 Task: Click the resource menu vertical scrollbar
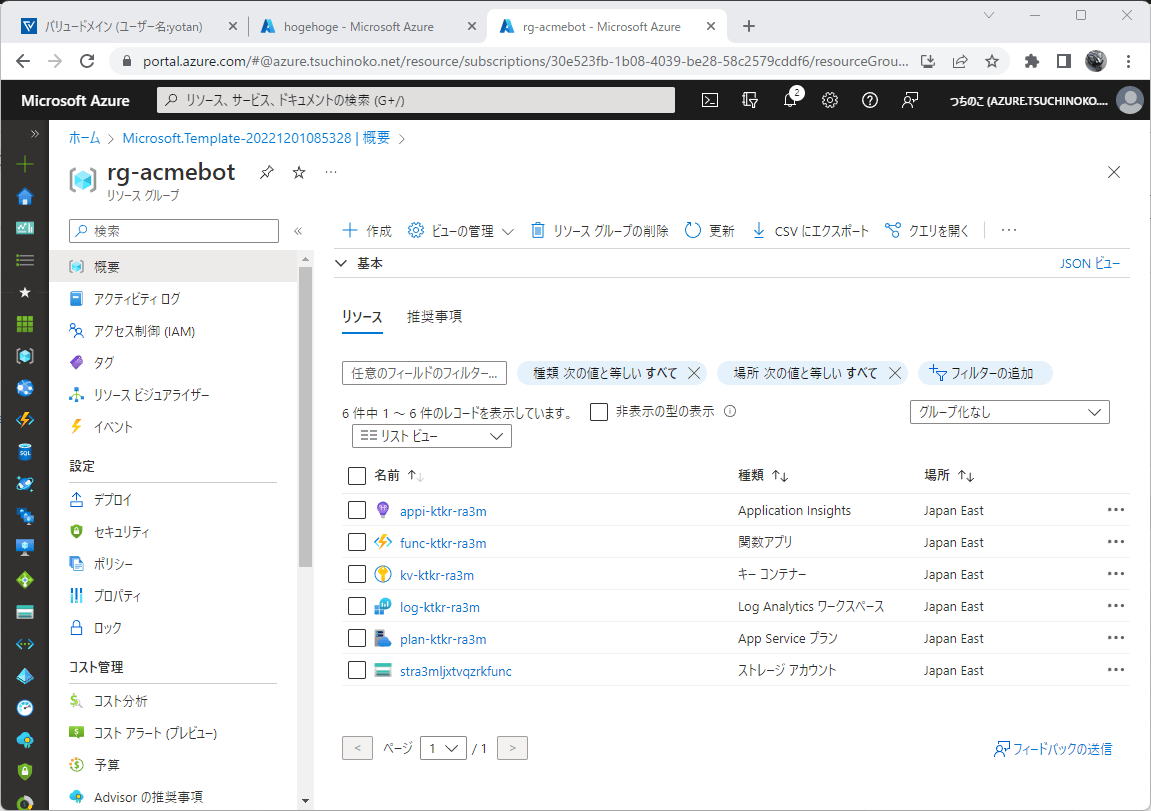tap(305, 417)
